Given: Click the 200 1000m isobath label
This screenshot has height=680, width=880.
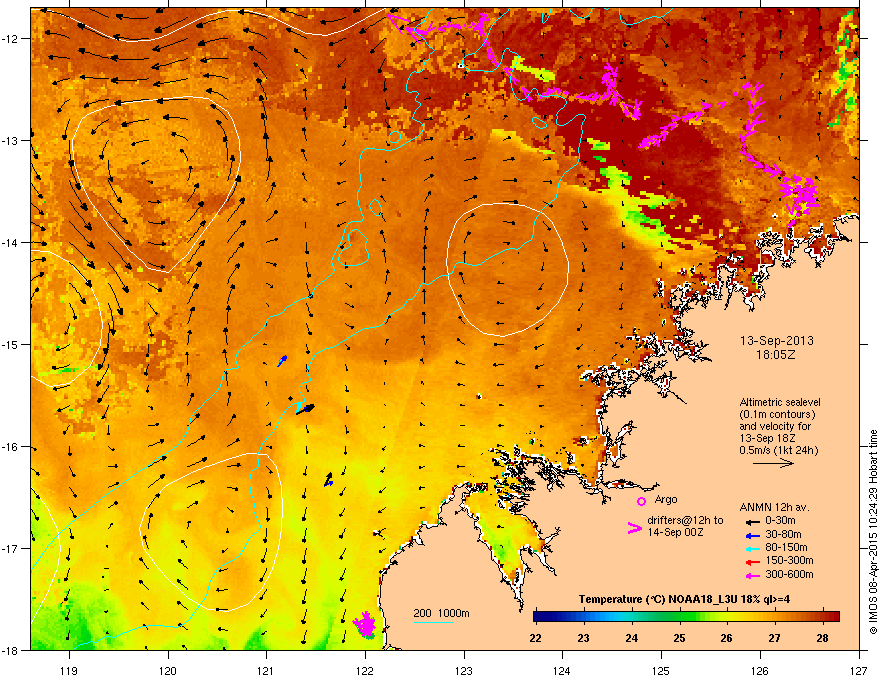Looking at the screenshot, I should point(441,613).
